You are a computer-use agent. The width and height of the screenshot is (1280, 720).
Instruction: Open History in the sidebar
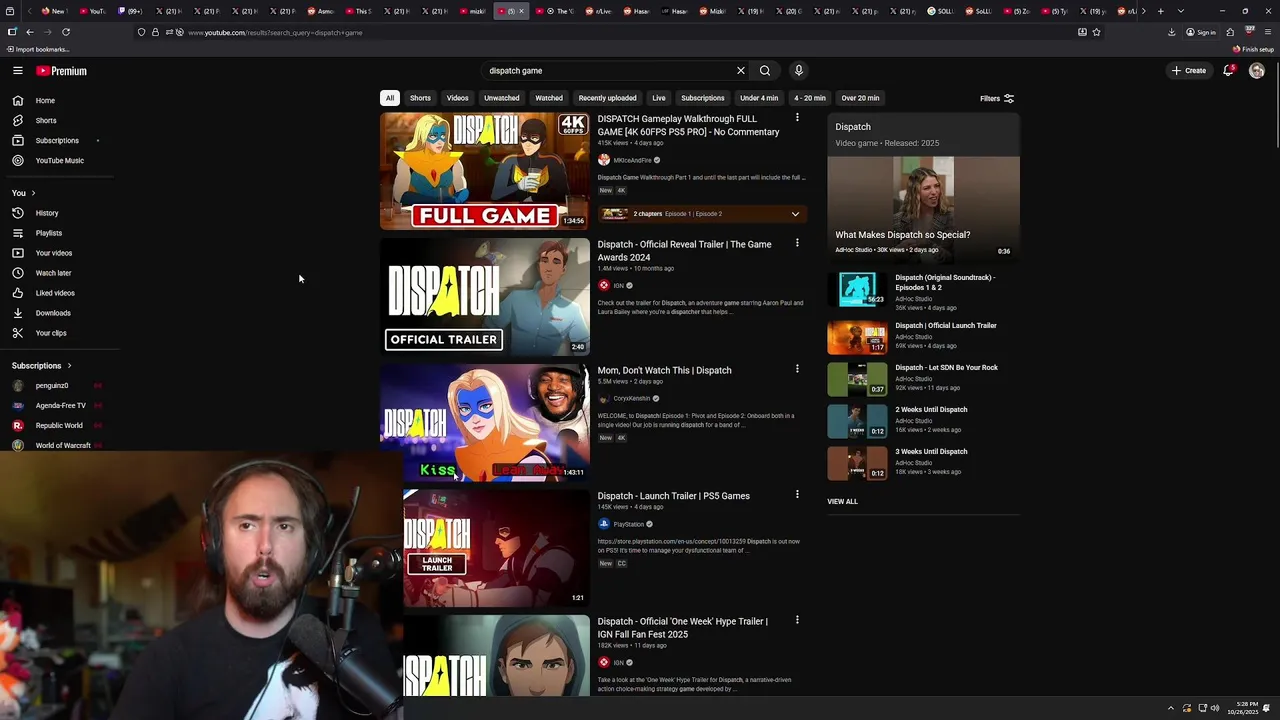[46, 213]
